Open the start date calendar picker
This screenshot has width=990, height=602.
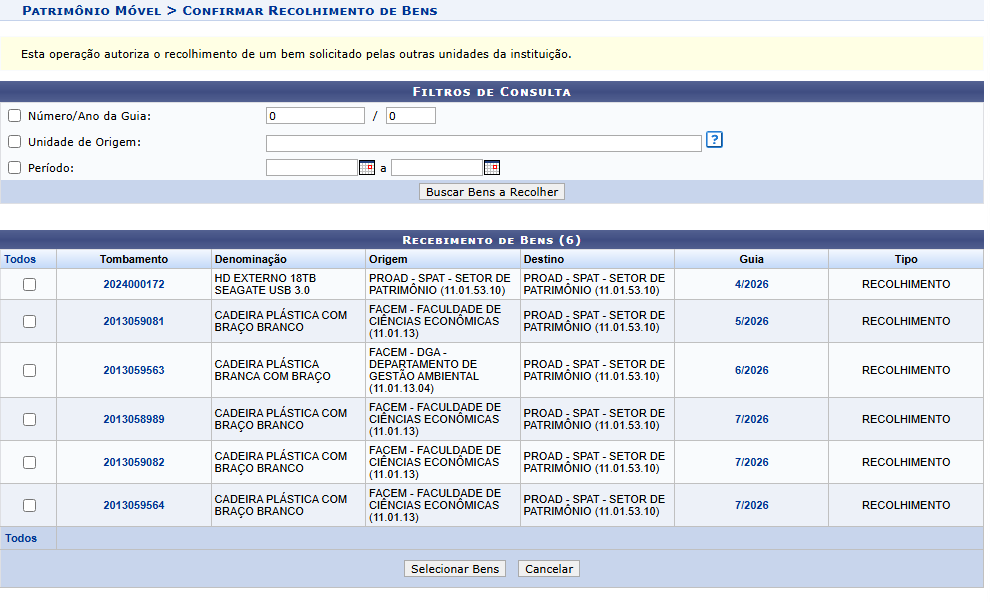[x=367, y=168]
